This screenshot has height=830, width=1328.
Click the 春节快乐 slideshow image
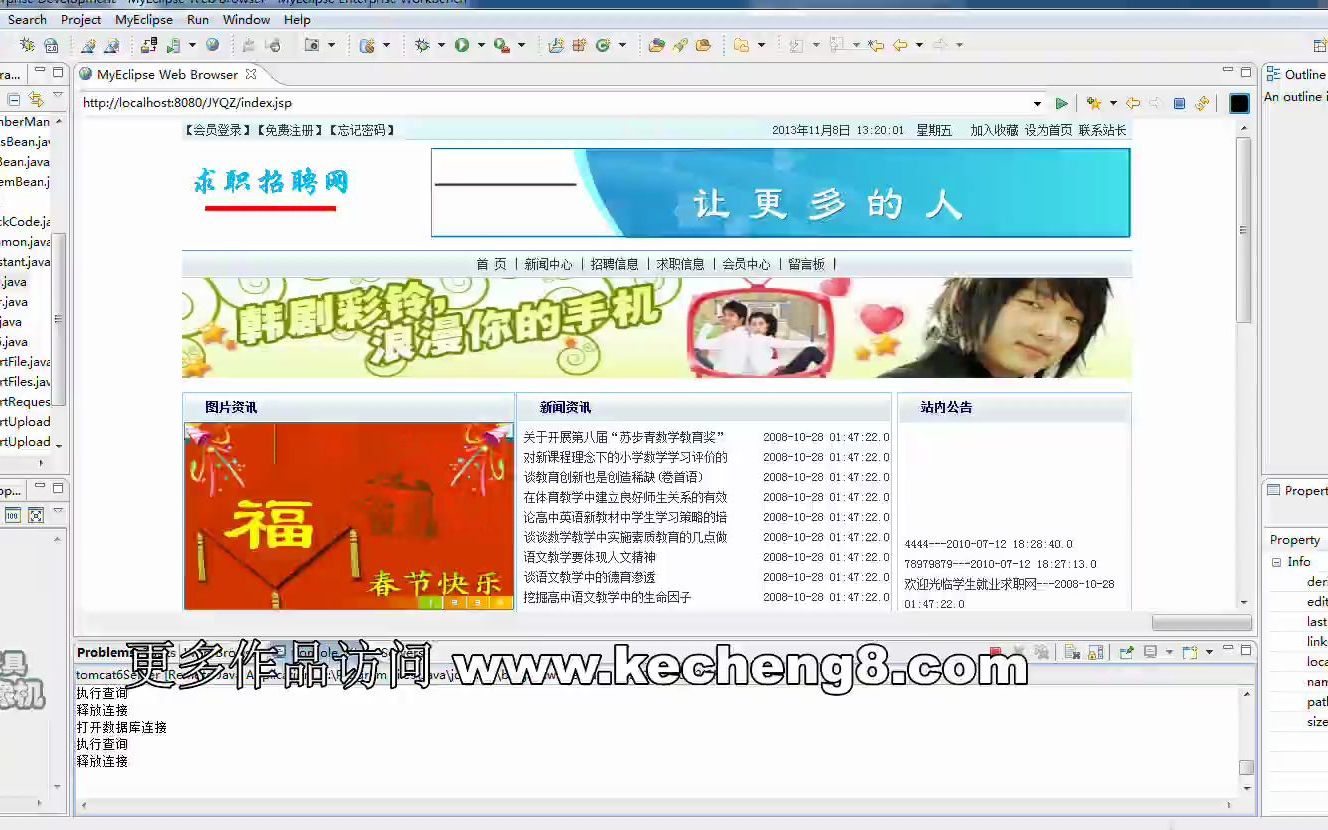click(349, 516)
